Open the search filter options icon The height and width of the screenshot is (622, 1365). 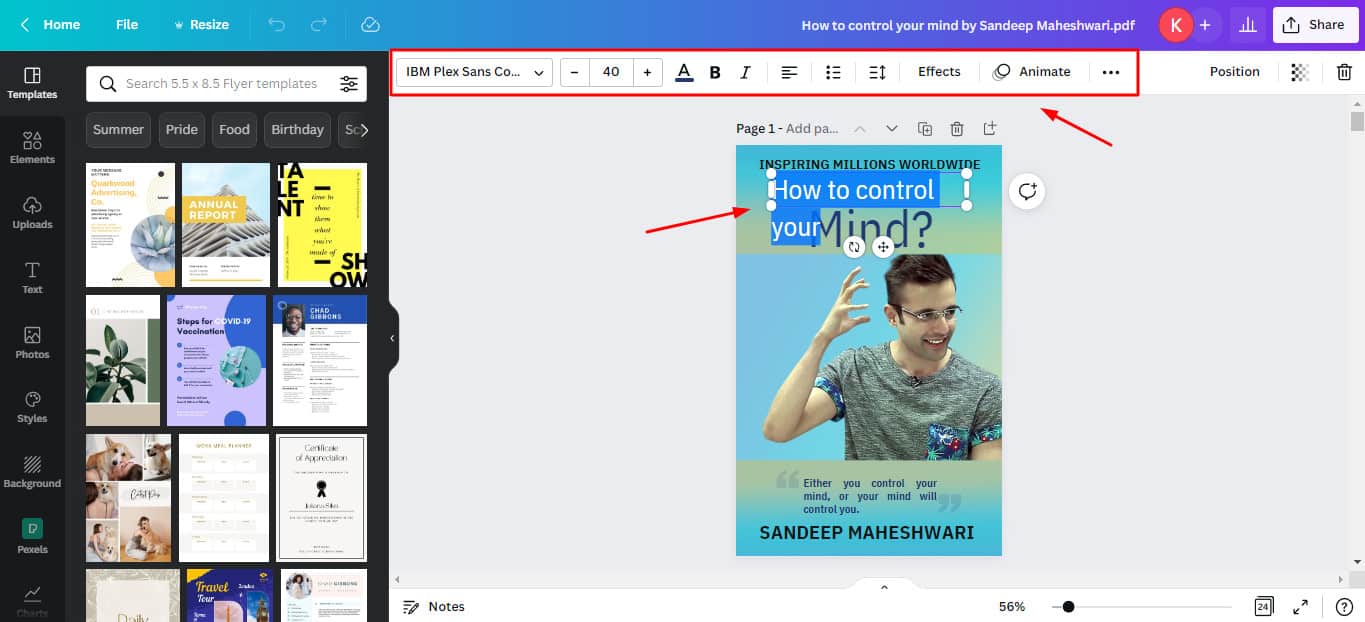tap(348, 84)
